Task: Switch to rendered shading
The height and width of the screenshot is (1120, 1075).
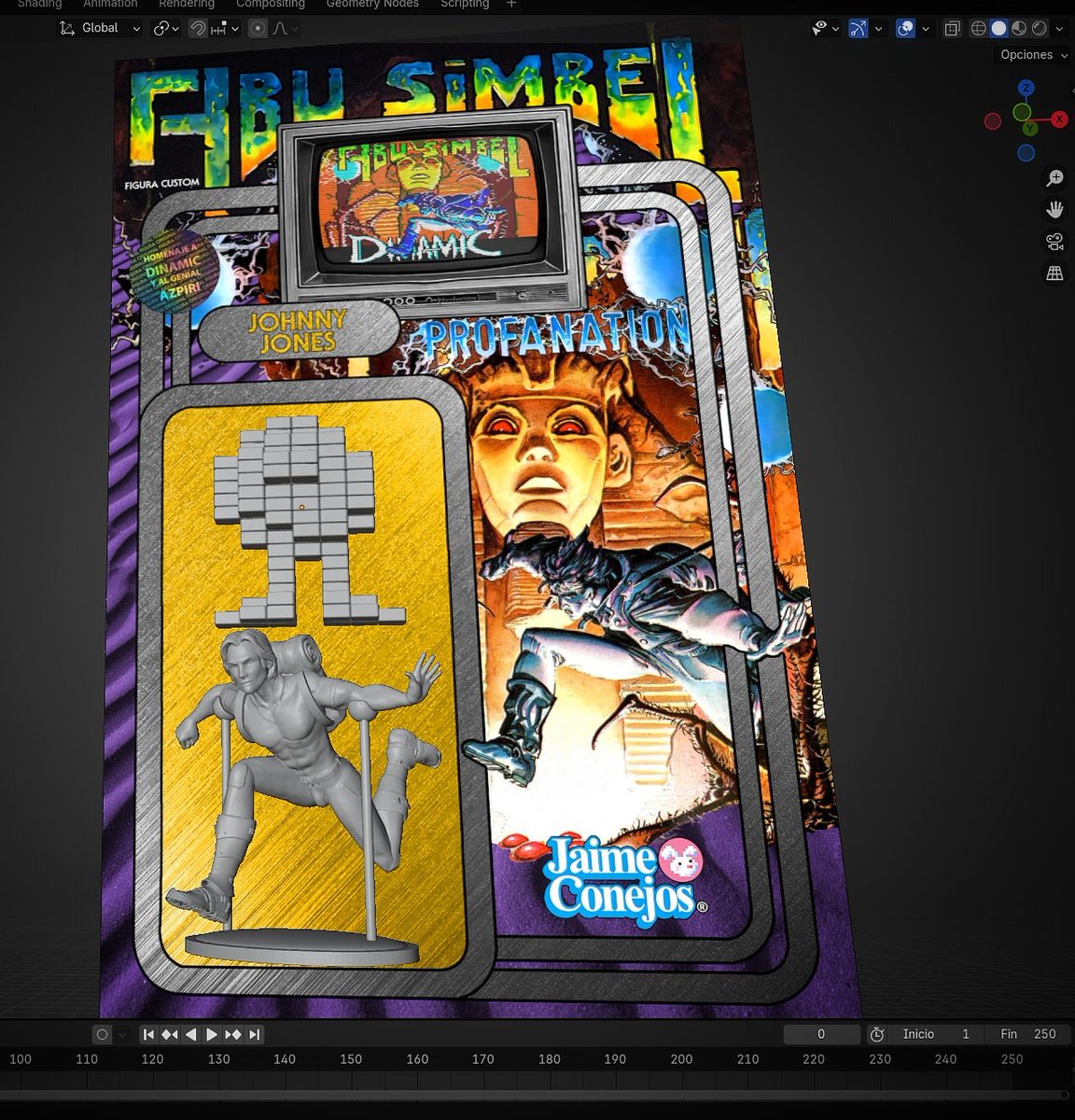Action: (x=1040, y=28)
